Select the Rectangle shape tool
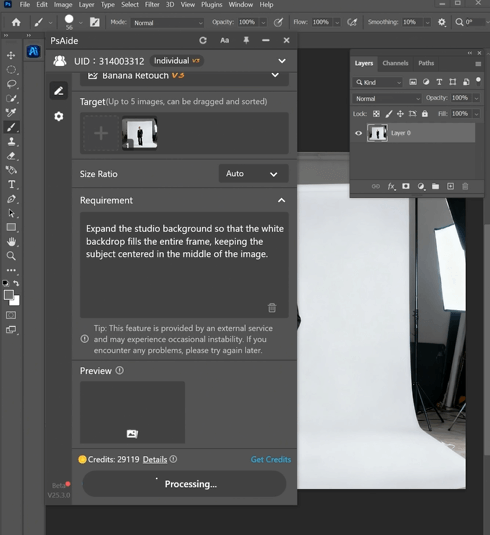Image resolution: width=490 pixels, height=535 pixels. (11, 227)
